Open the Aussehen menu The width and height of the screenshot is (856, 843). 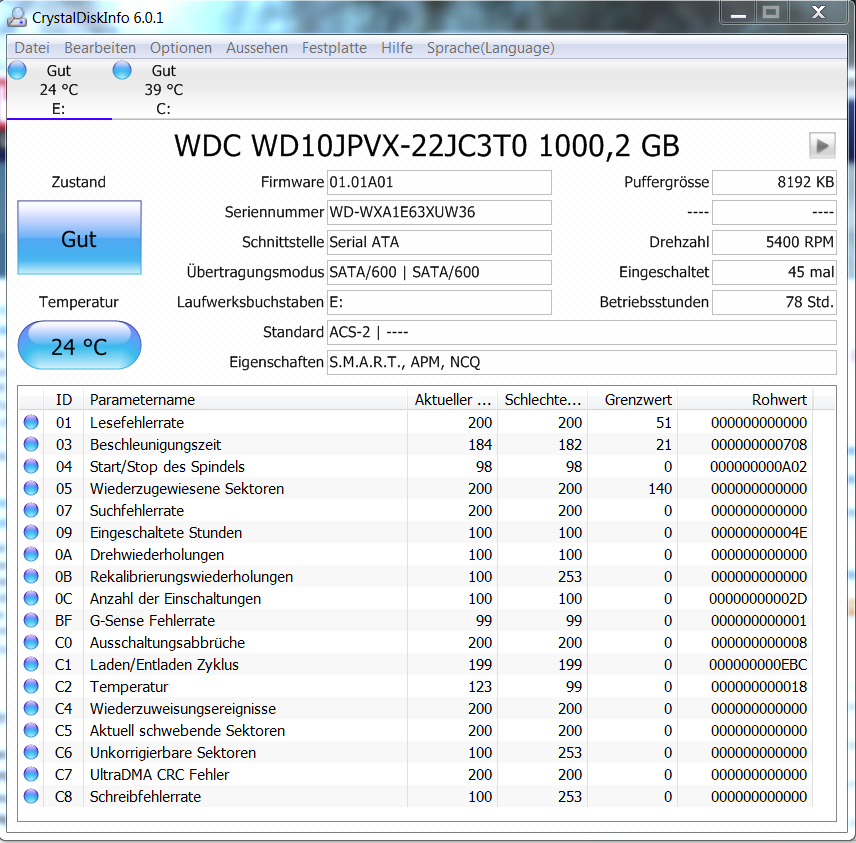tap(257, 48)
